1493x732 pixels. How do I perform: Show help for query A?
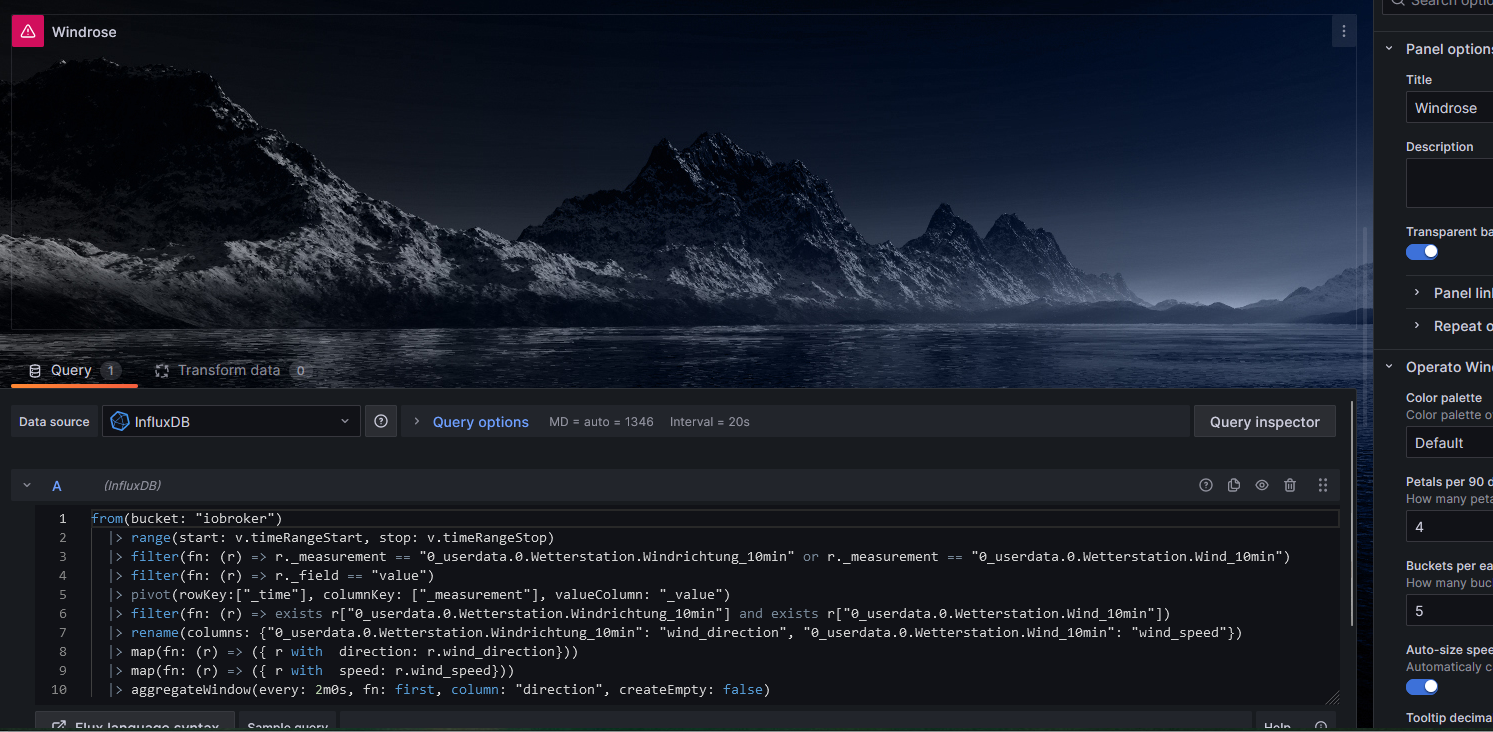coord(1206,485)
